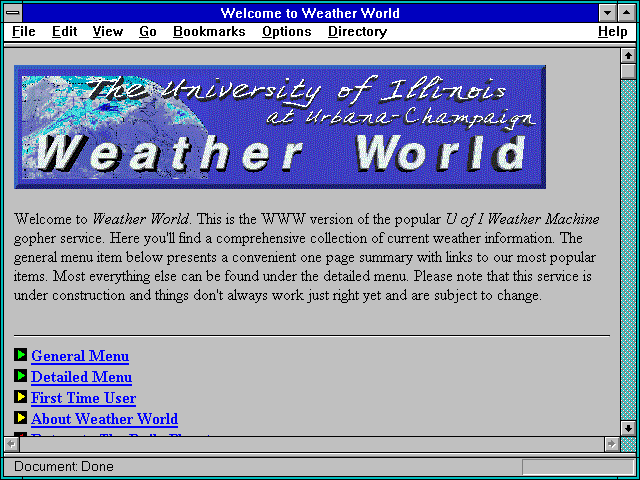Open the Edit menu
Image resolution: width=640 pixels, height=480 pixels.
[x=64, y=31]
